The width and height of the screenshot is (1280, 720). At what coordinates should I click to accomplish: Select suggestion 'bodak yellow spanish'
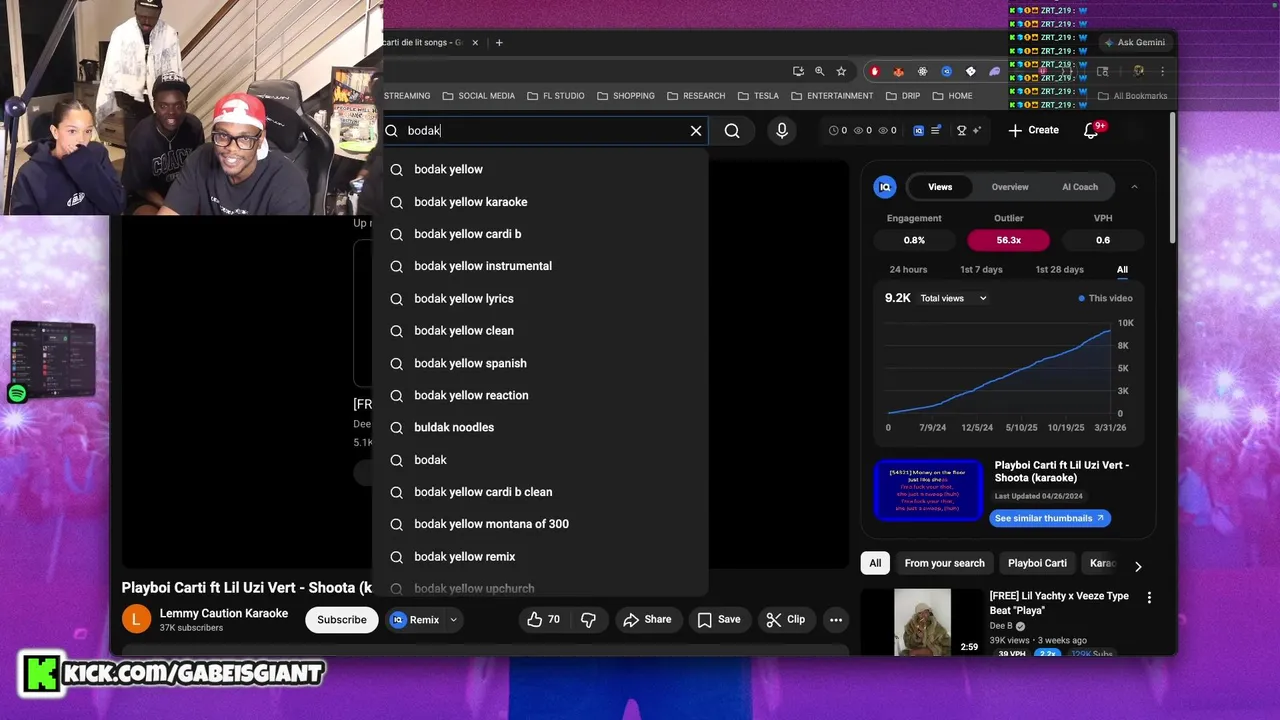540,363
